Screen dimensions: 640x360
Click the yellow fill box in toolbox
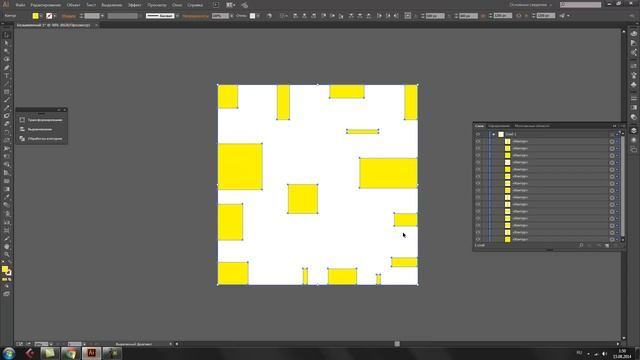point(5,269)
